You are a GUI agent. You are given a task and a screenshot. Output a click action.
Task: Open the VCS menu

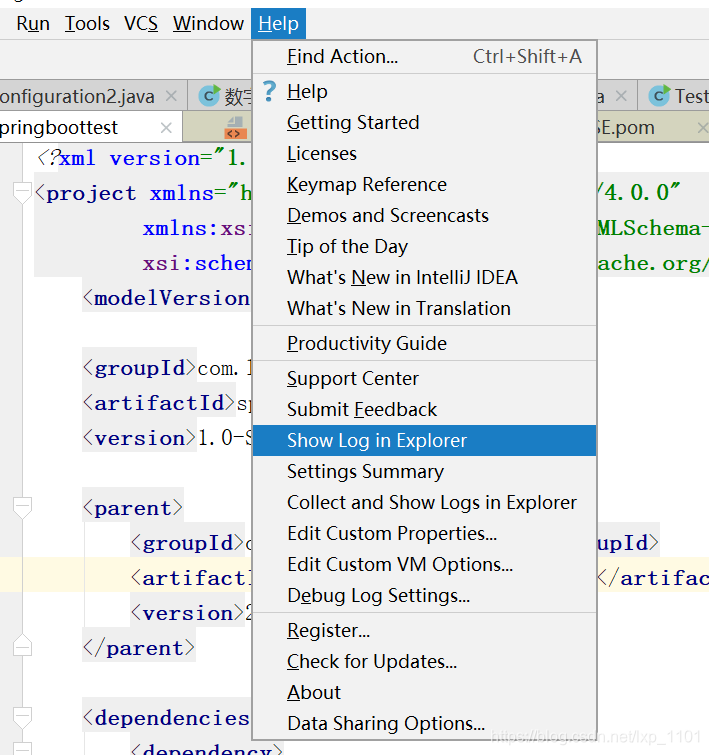pos(141,24)
